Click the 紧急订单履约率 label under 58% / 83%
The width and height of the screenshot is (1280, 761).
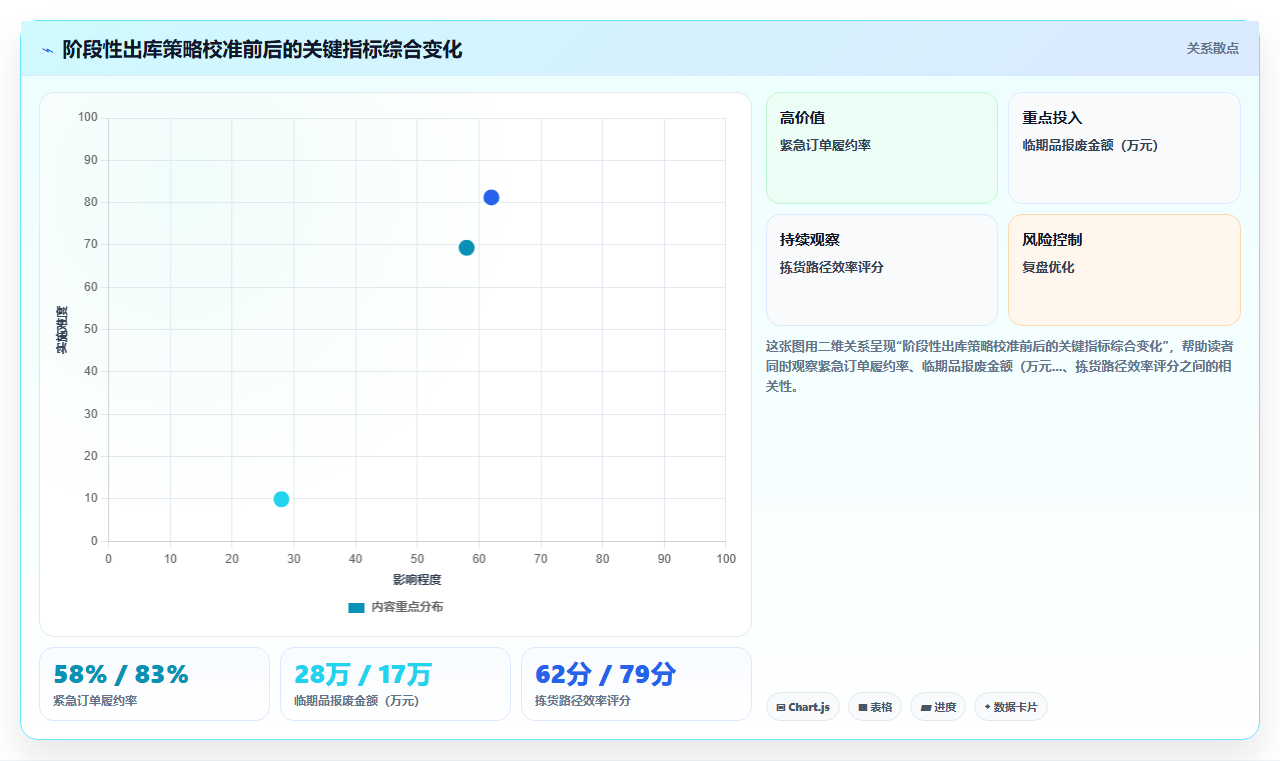click(x=95, y=701)
